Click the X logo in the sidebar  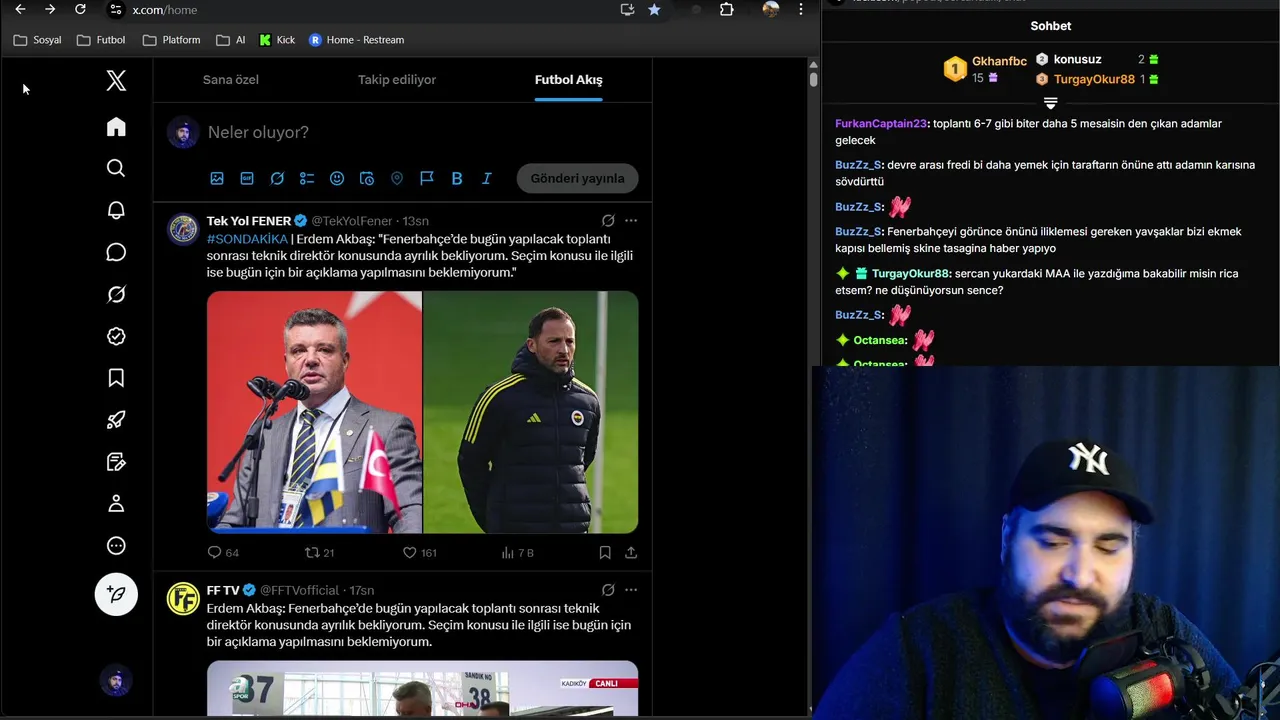pyautogui.click(x=116, y=81)
